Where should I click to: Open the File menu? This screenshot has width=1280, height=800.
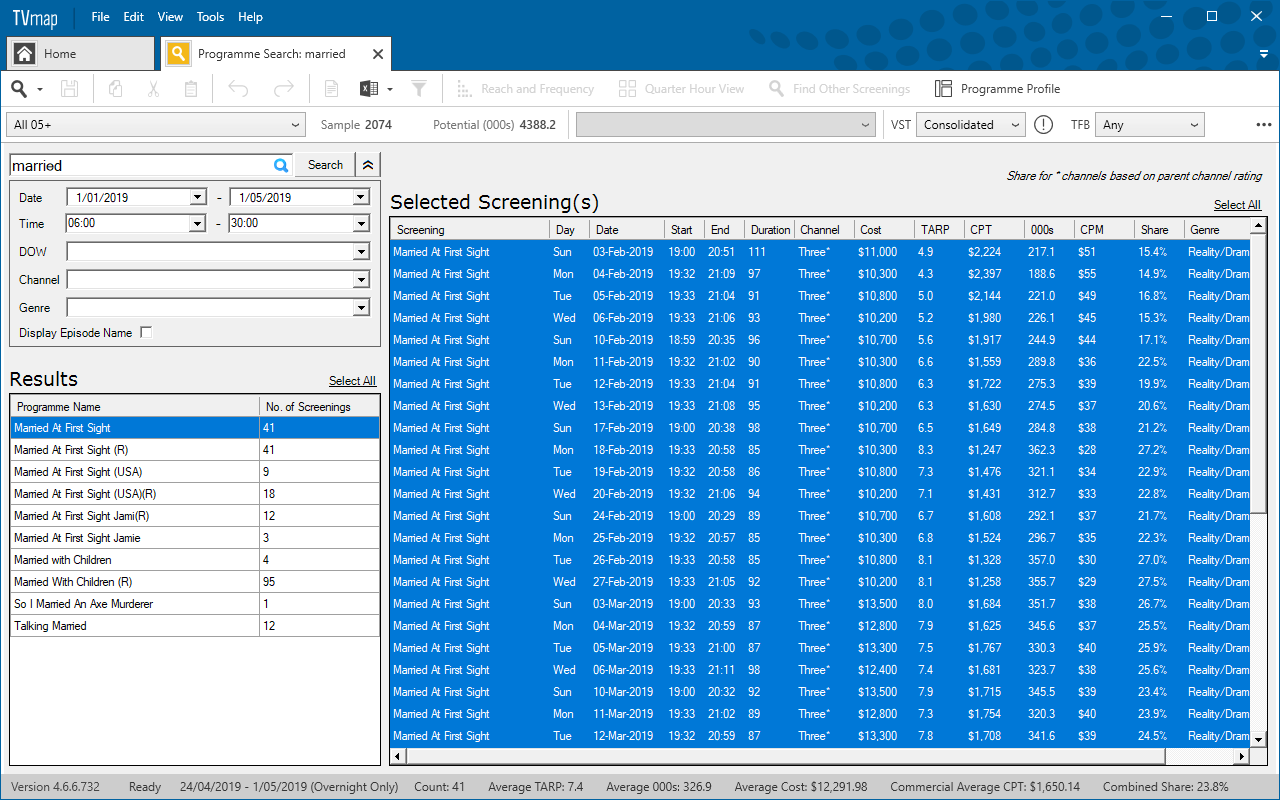tap(101, 17)
